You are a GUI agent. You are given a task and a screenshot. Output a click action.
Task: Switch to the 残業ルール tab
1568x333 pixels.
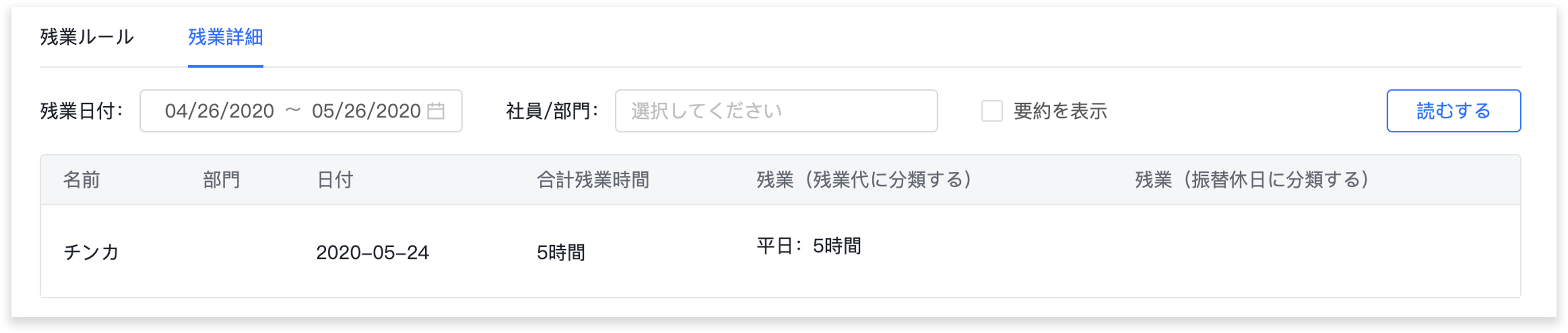point(87,37)
